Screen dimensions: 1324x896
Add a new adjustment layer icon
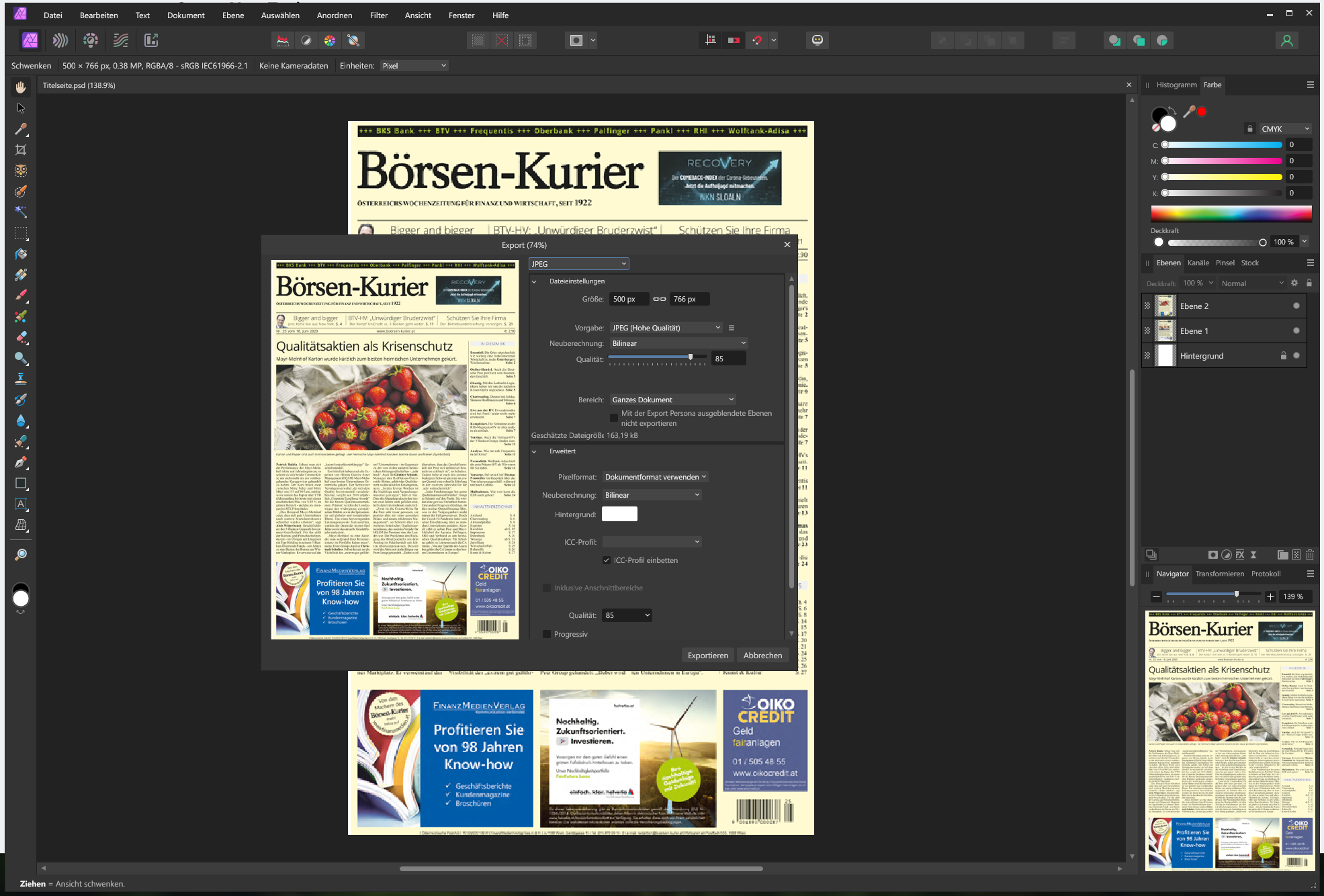coord(1227,555)
